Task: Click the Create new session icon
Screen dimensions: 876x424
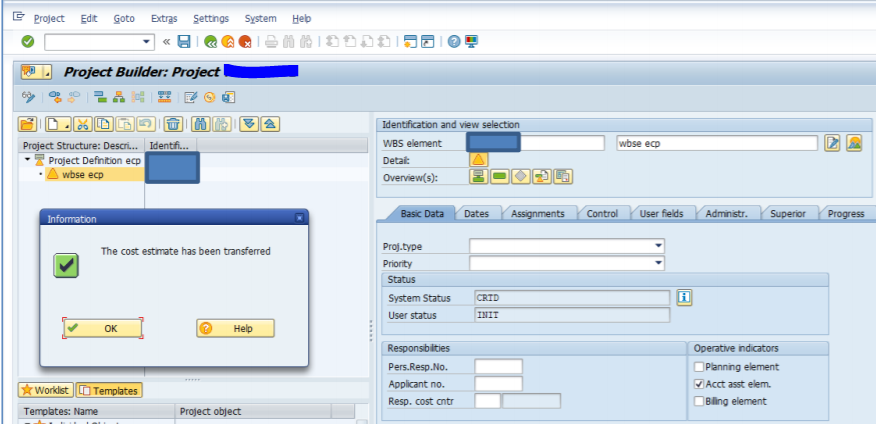Action: pos(411,42)
